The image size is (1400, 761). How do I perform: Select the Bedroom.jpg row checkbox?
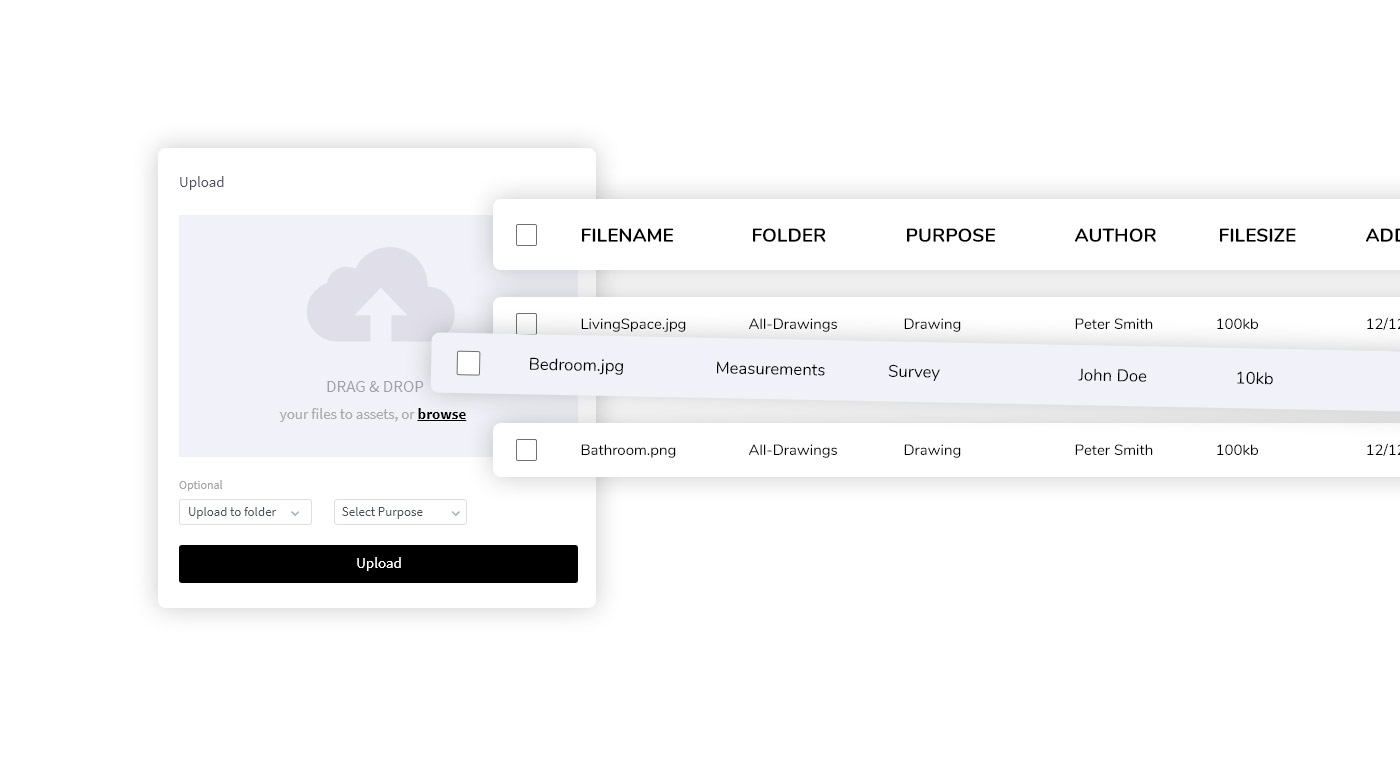click(x=468, y=363)
